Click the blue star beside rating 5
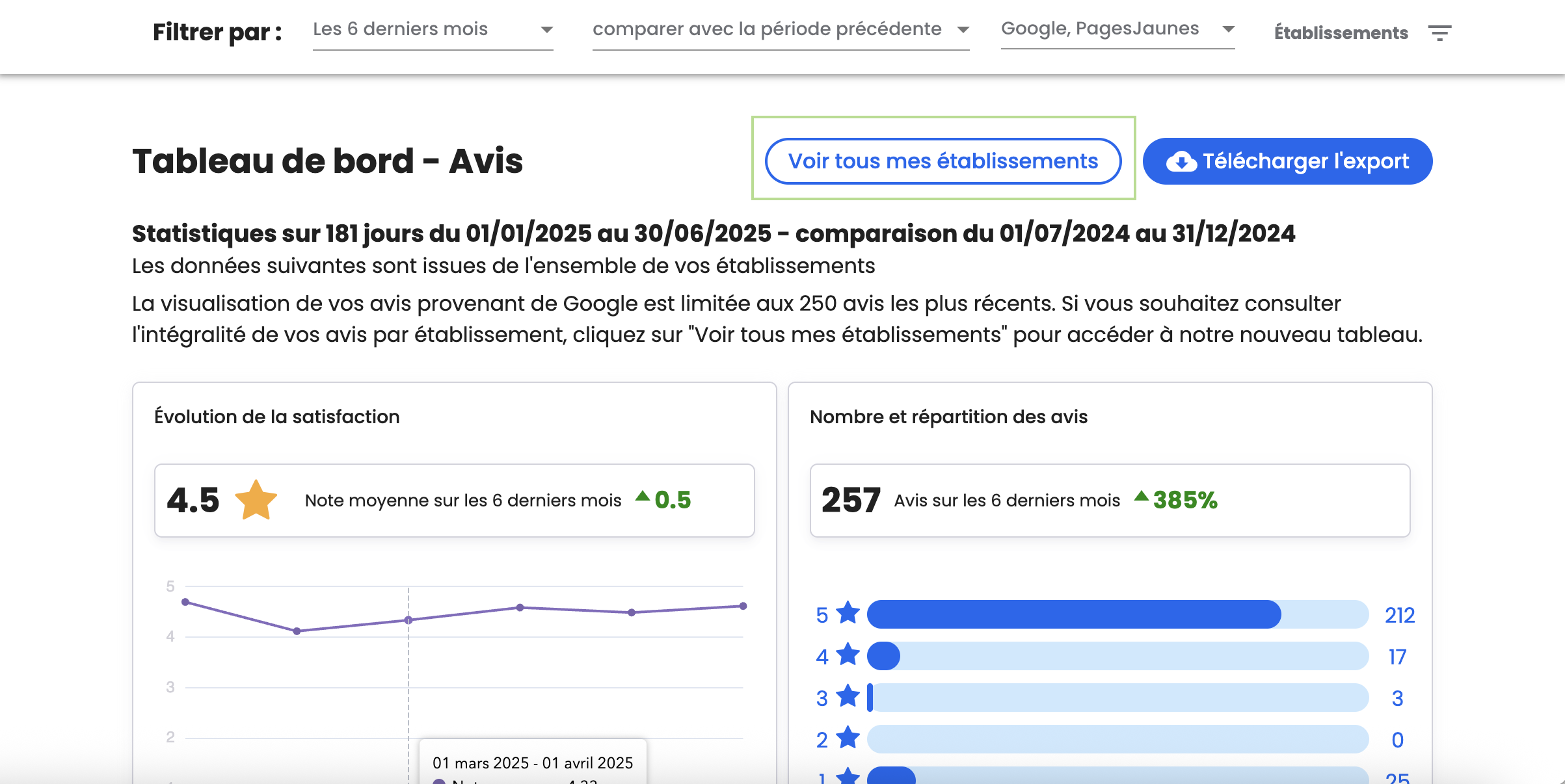The image size is (1565, 784). point(848,613)
